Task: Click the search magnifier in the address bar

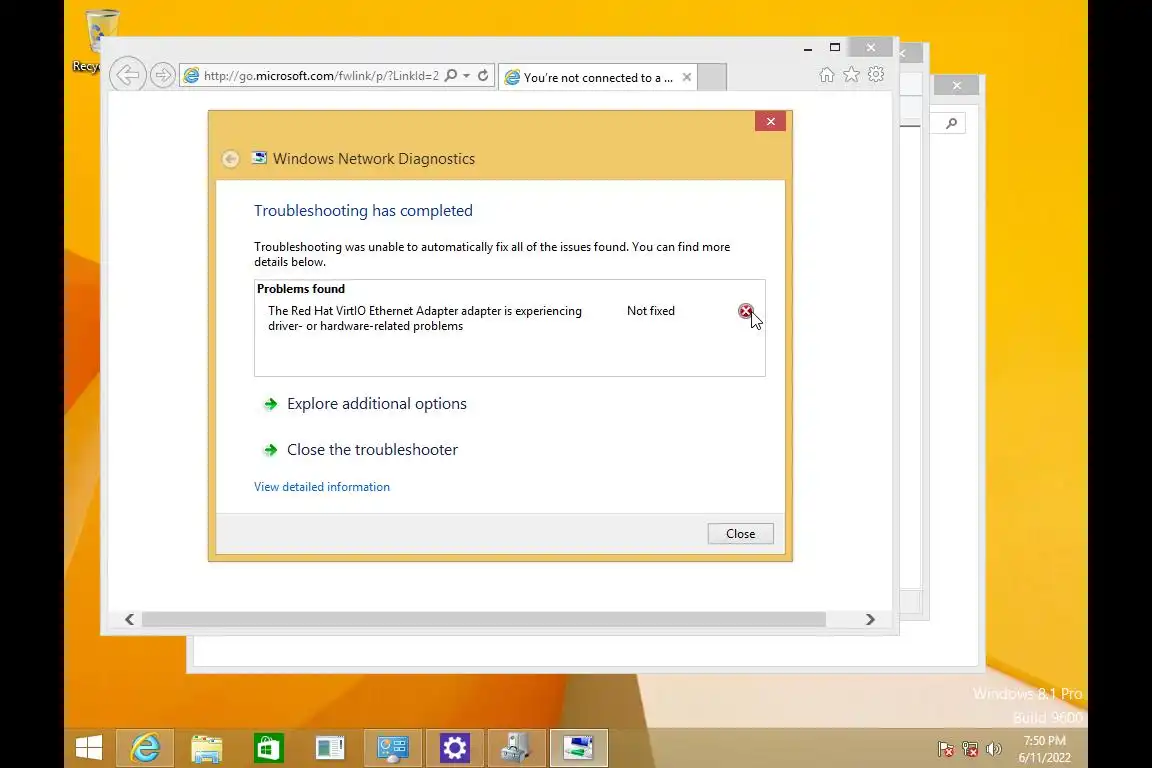Action: 451,76
